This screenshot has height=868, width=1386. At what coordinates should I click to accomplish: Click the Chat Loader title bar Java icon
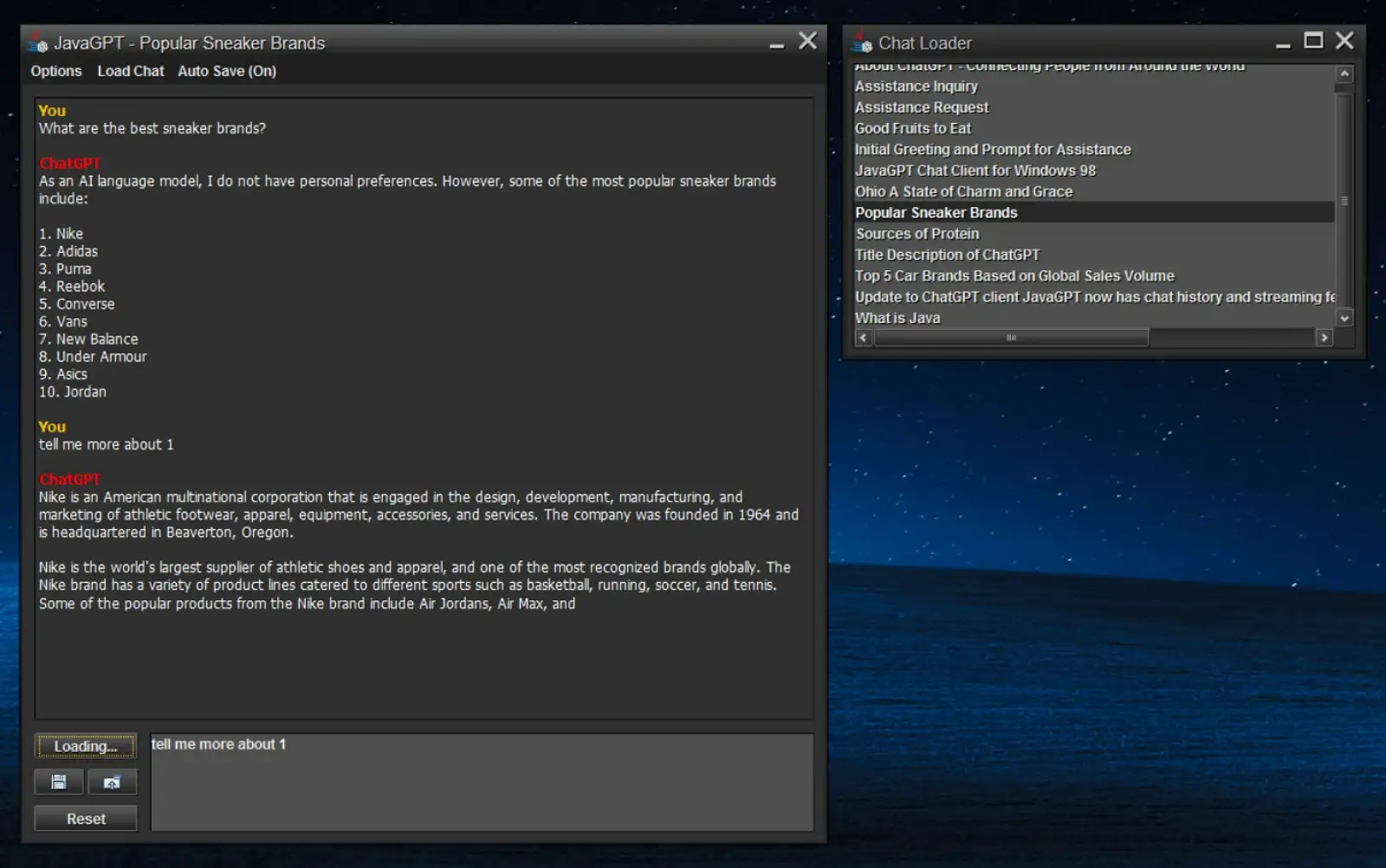(862, 42)
